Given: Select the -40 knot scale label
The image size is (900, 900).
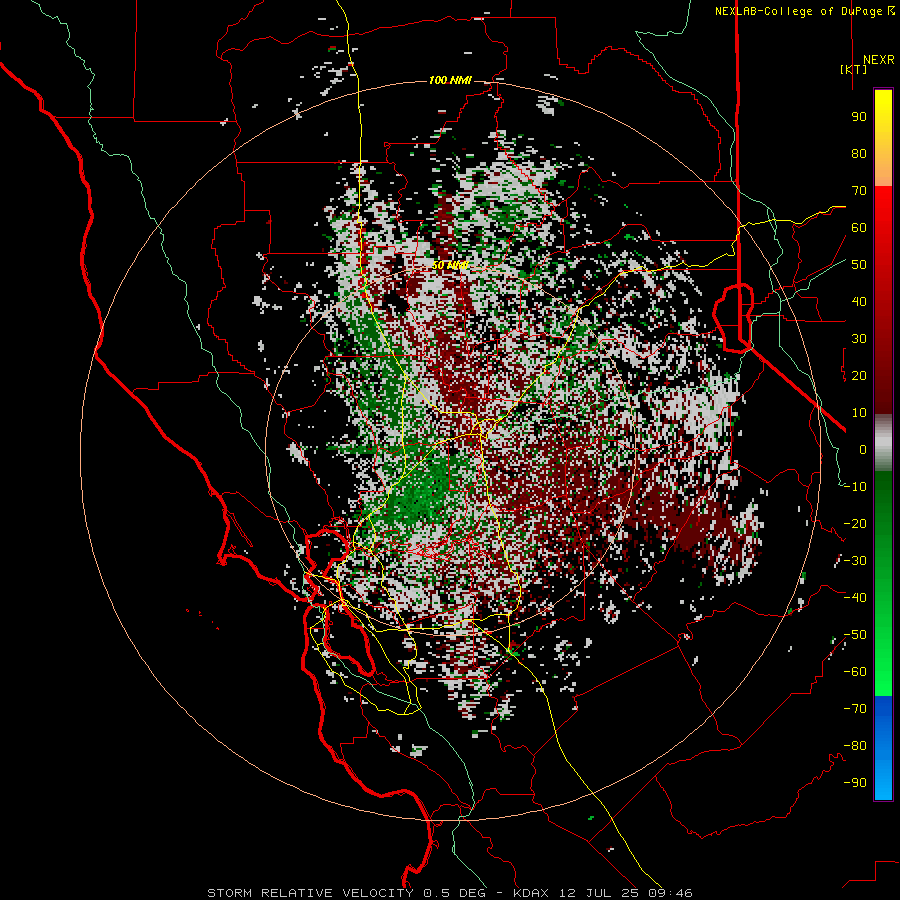Looking at the screenshot, I should pos(855,598).
